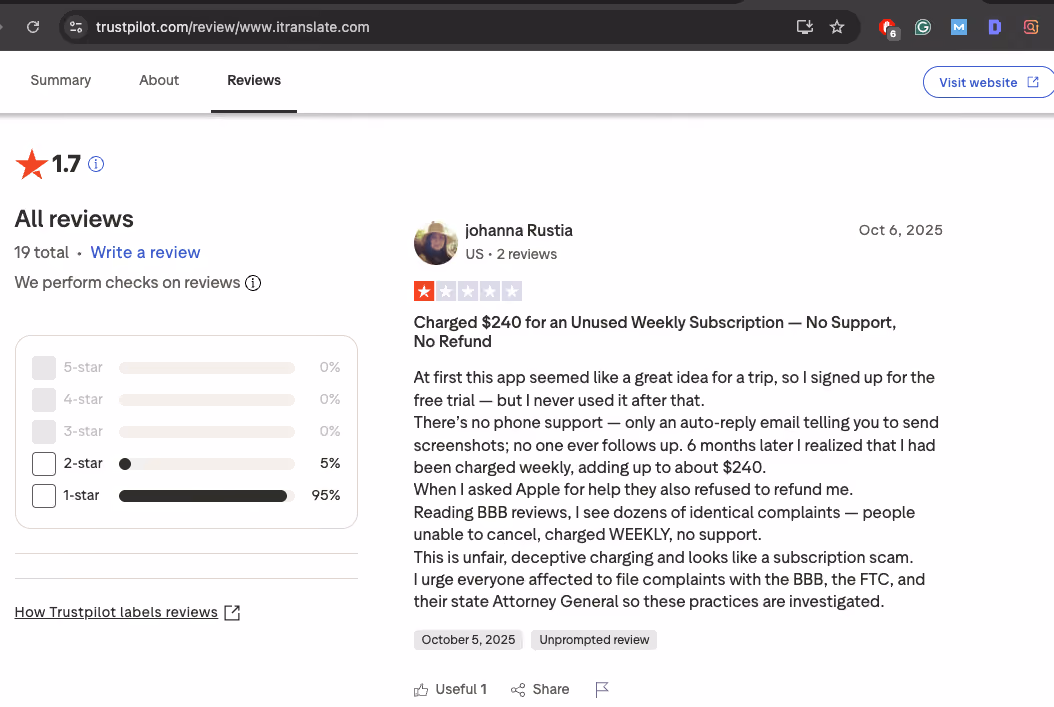Switch to the Summary tab

coord(60,81)
